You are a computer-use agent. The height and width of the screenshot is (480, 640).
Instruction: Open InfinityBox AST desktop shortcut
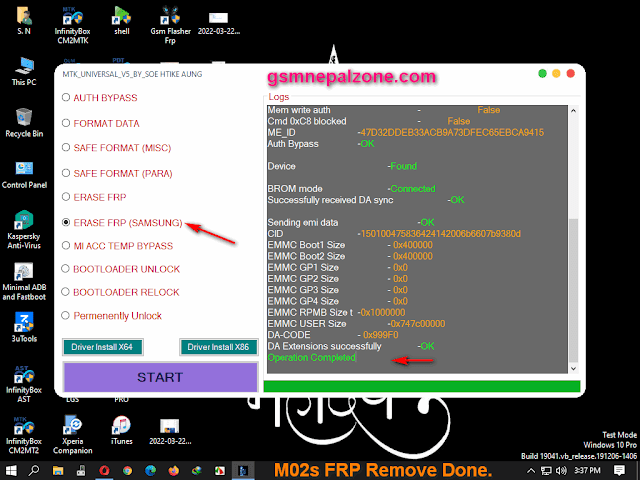(x=24, y=384)
